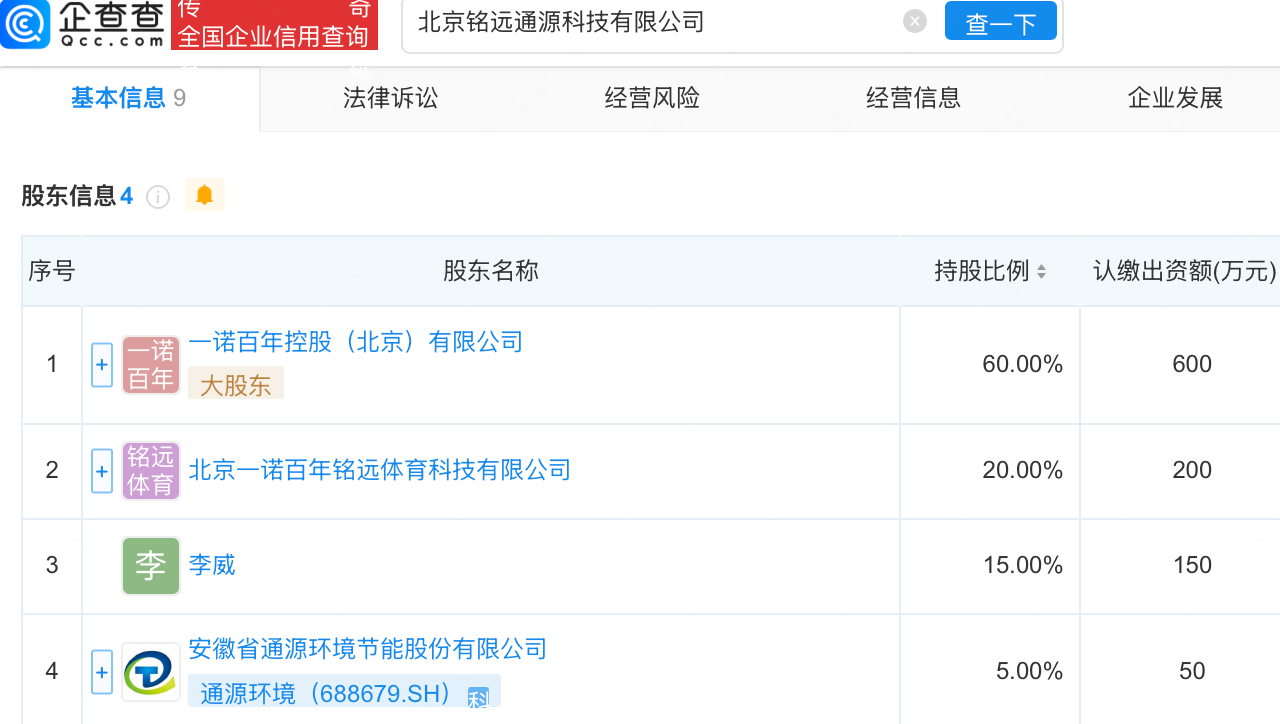Viewport: 1280px width, 724px height.
Task: Click the 铭远体育 company logo
Action: tap(151, 470)
